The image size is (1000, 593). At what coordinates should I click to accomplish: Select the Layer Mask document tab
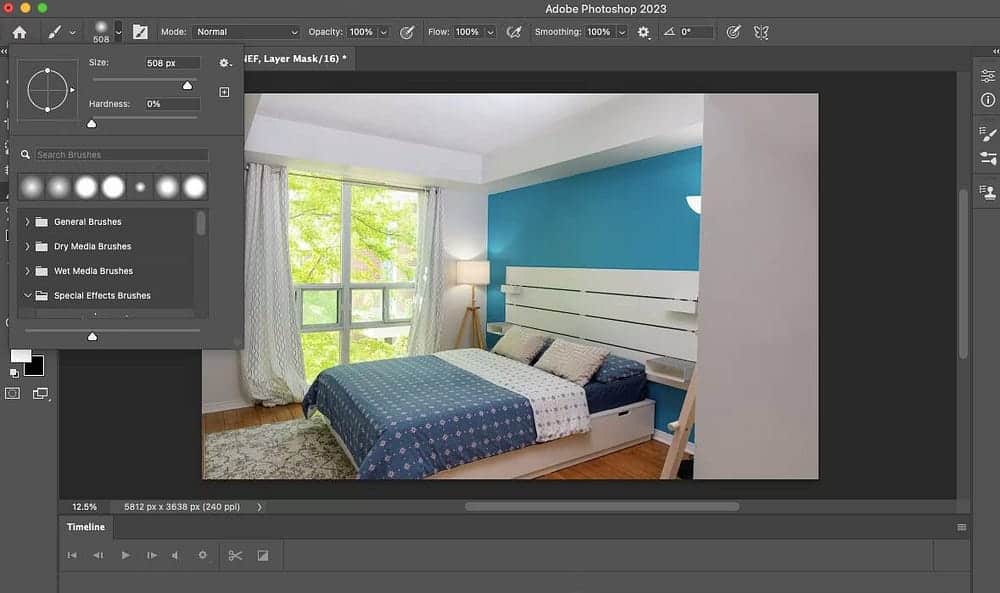click(295, 59)
